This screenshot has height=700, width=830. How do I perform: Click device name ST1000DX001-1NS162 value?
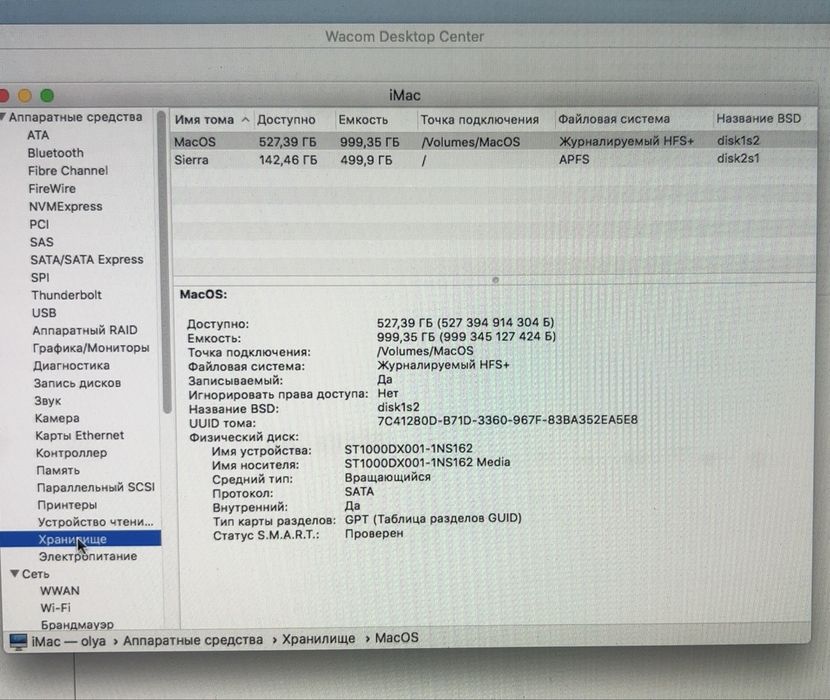pyautogui.click(x=408, y=449)
